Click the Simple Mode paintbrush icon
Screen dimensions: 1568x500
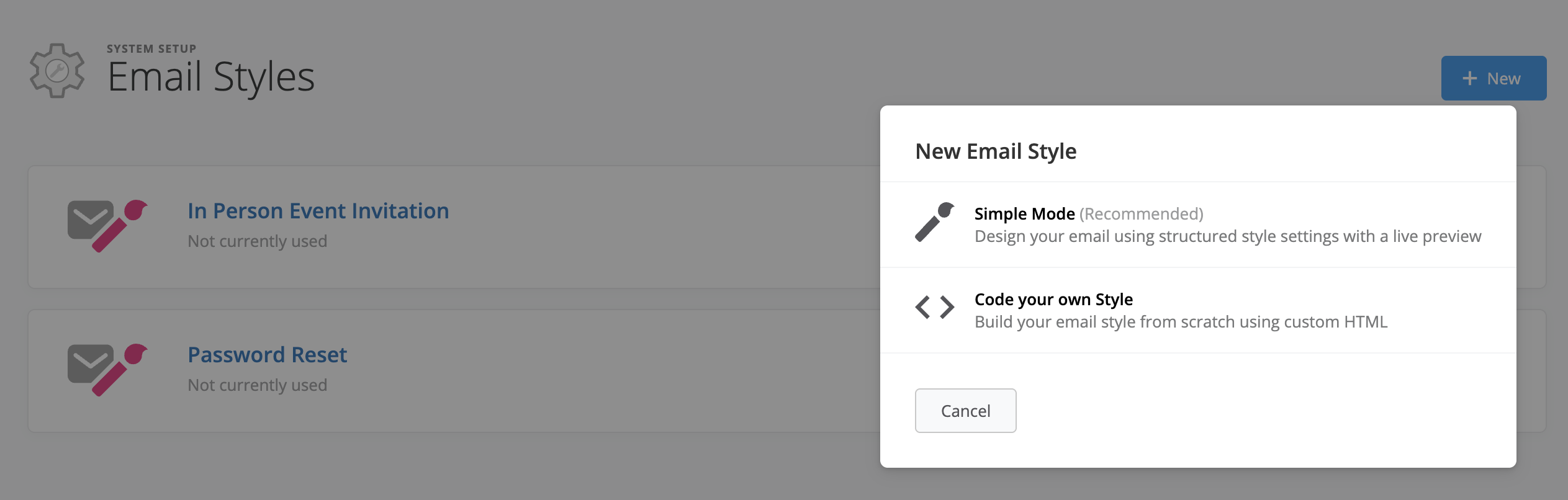[934, 222]
